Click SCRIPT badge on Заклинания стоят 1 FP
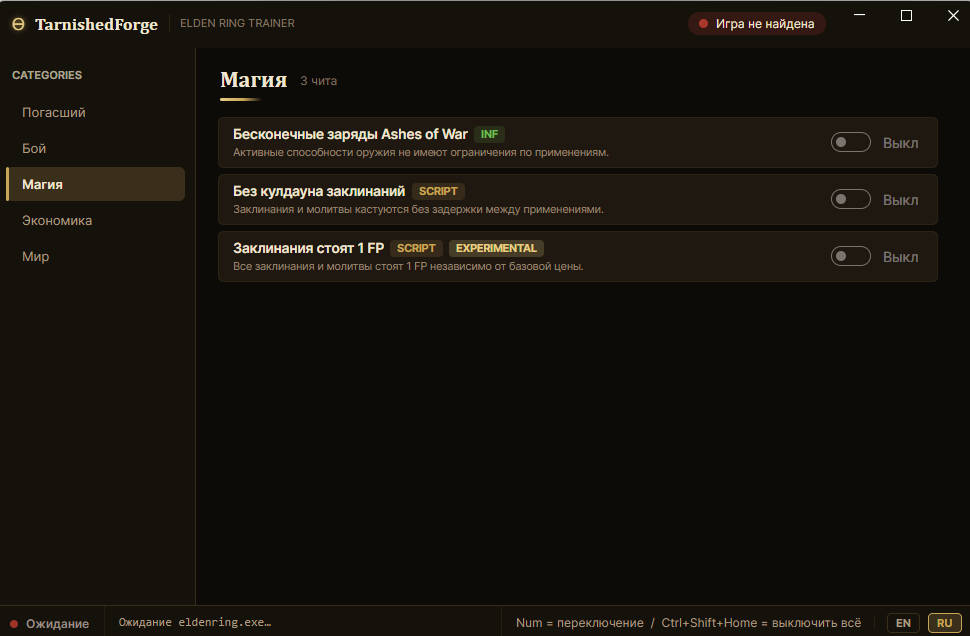Viewport: 970px width, 636px height. click(x=416, y=248)
